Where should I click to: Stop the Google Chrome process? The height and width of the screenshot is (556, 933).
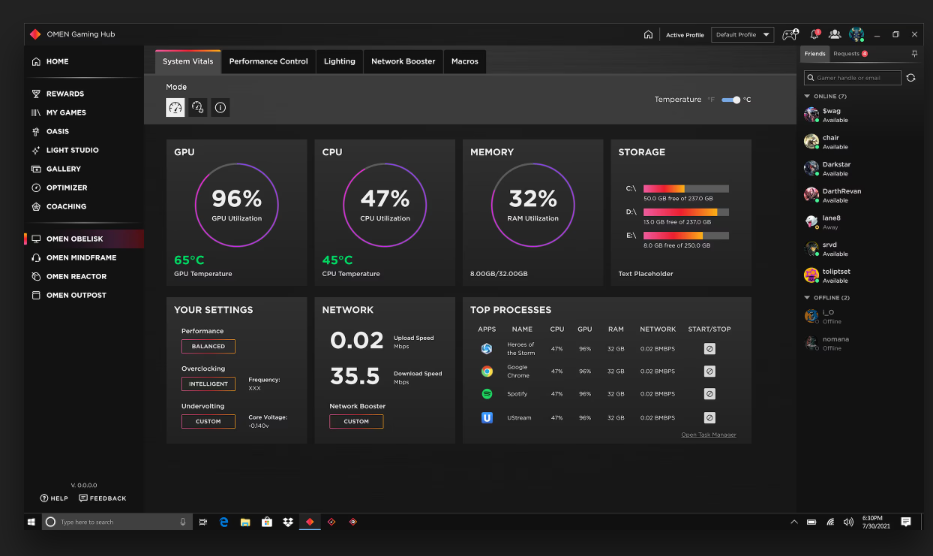coord(709,371)
